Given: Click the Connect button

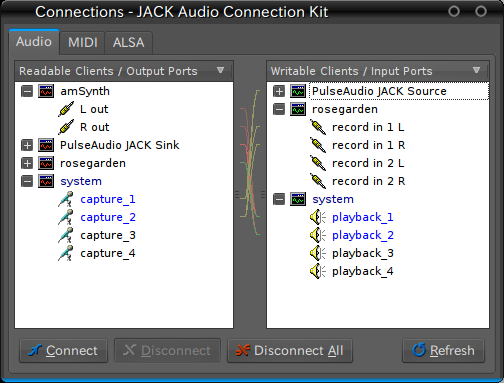Looking at the screenshot, I should tap(63, 351).
